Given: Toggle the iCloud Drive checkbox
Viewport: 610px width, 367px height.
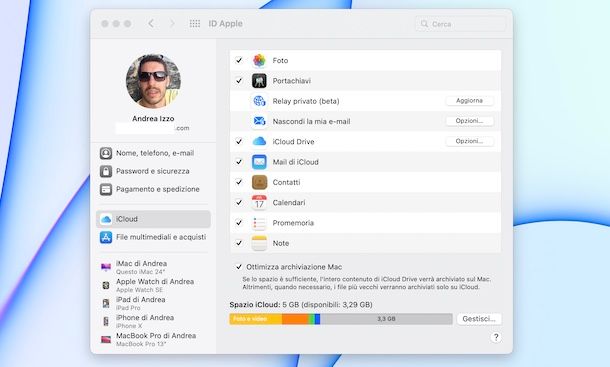Looking at the screenshot, I should click(x=239, y=141).
